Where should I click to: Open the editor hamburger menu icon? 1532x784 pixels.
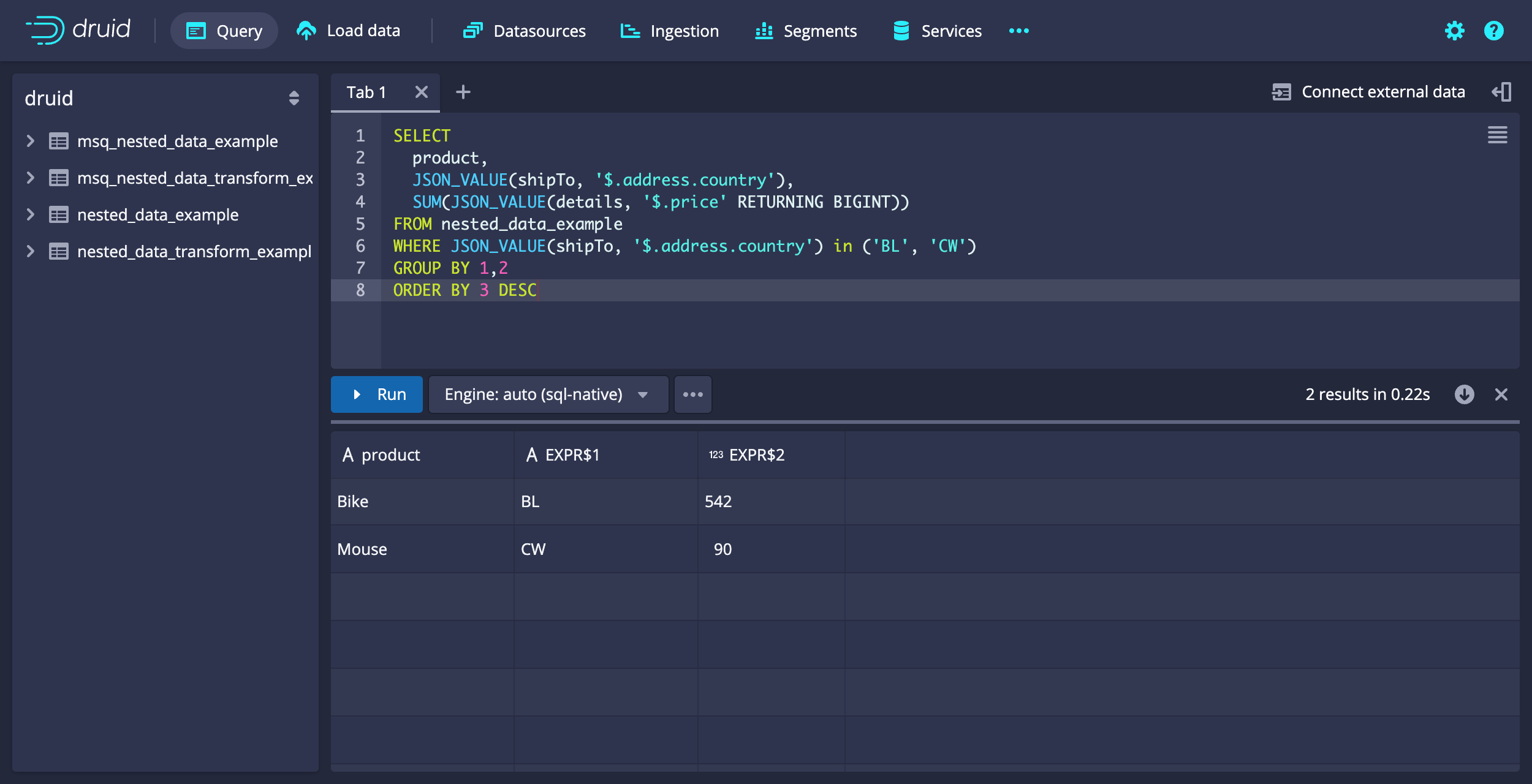point(1497,135)
